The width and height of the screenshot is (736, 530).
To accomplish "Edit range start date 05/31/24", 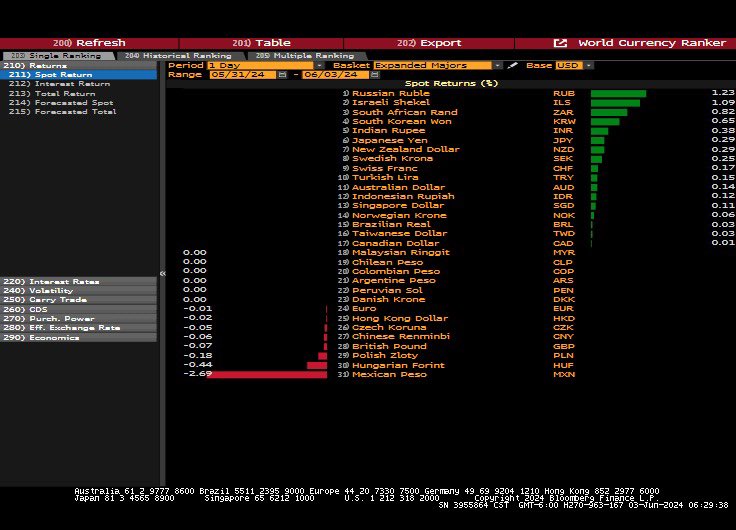I will (x=243, y=75).
